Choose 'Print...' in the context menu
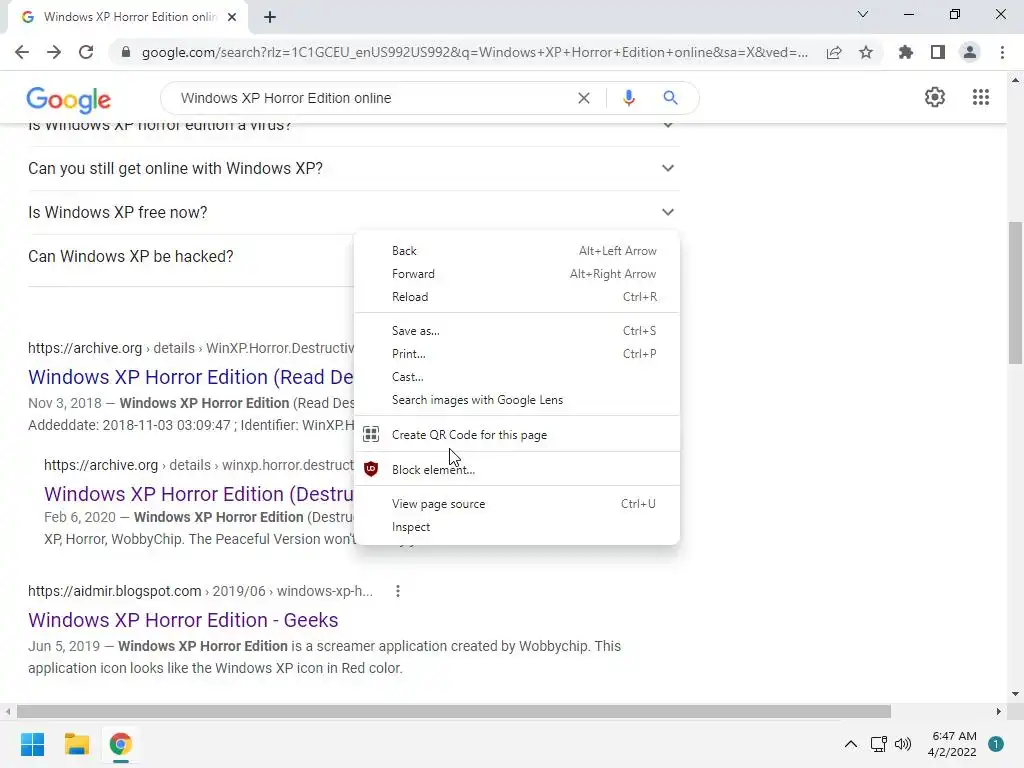This screenshot has height=768, width=1024. [517, 353]
